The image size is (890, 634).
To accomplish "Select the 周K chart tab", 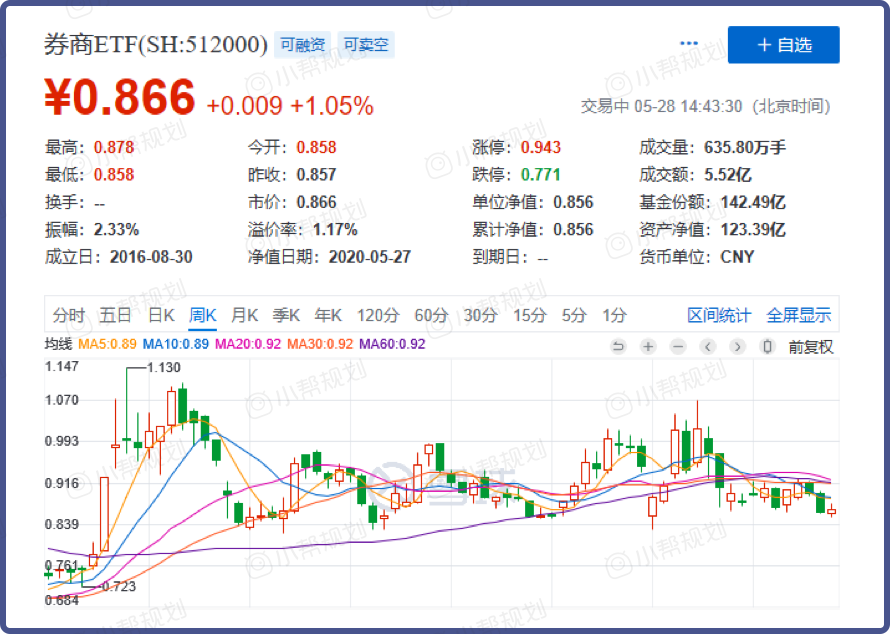I will (x=203, y=315).
